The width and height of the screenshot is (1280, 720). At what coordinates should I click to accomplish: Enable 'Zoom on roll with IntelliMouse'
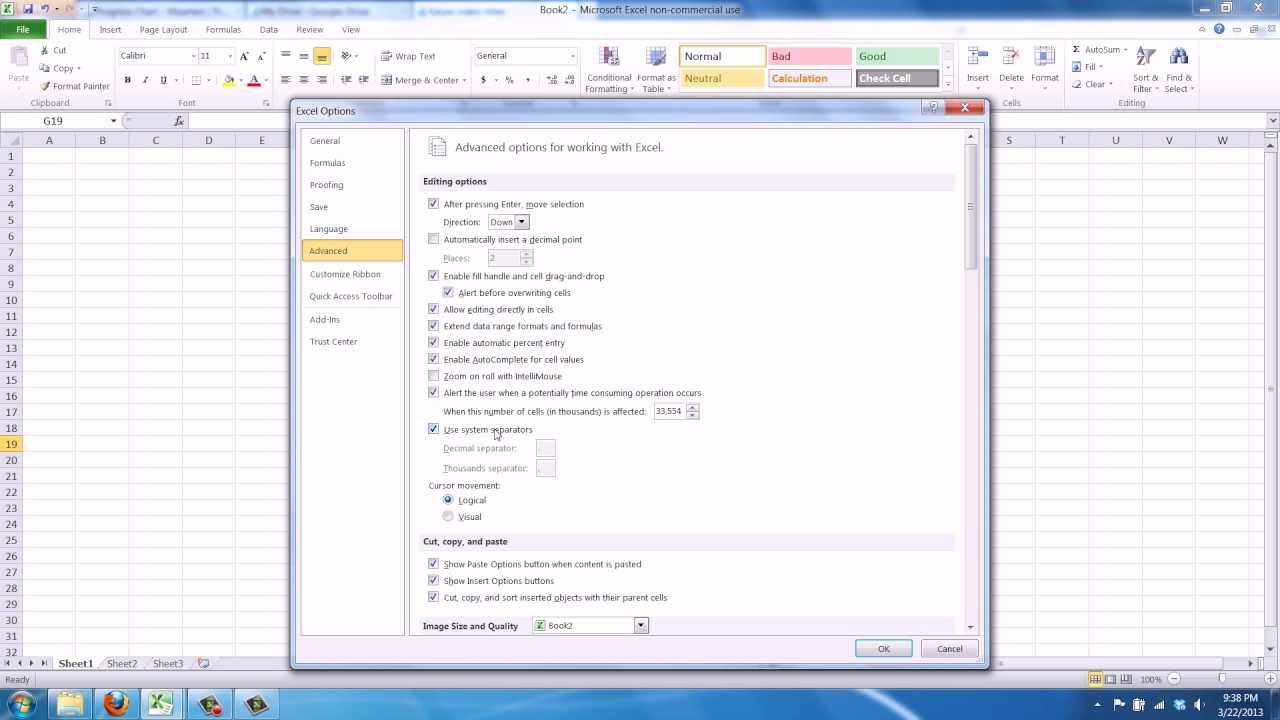pos(433,376)
